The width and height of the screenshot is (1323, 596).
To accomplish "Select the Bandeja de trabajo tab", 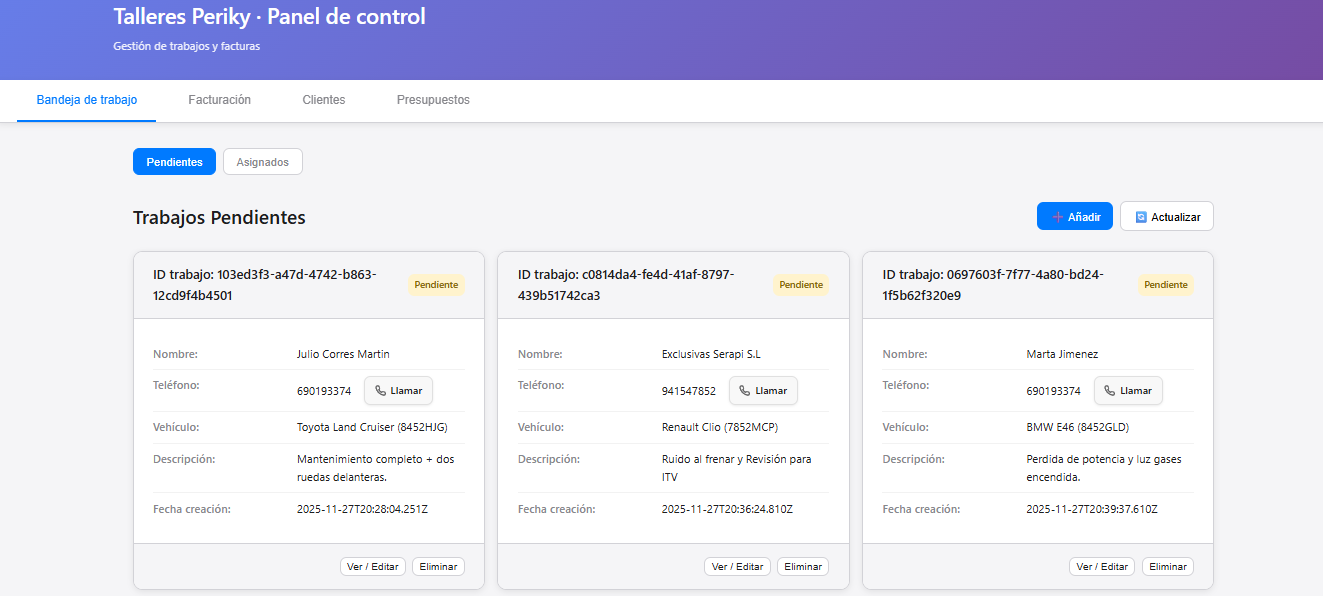I will tap(86, 100).
